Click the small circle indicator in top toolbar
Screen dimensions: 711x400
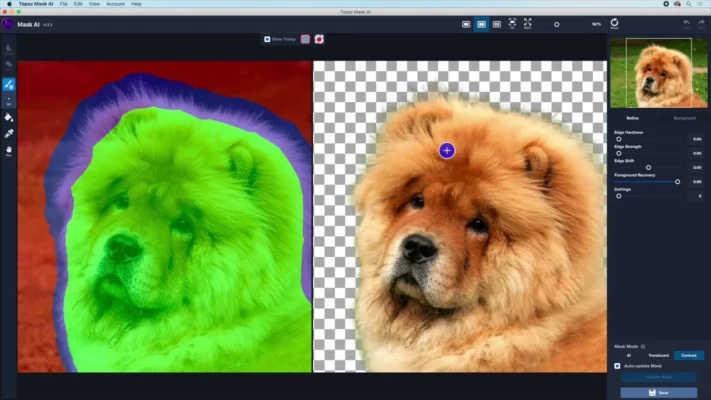click(x=556, y=24)
